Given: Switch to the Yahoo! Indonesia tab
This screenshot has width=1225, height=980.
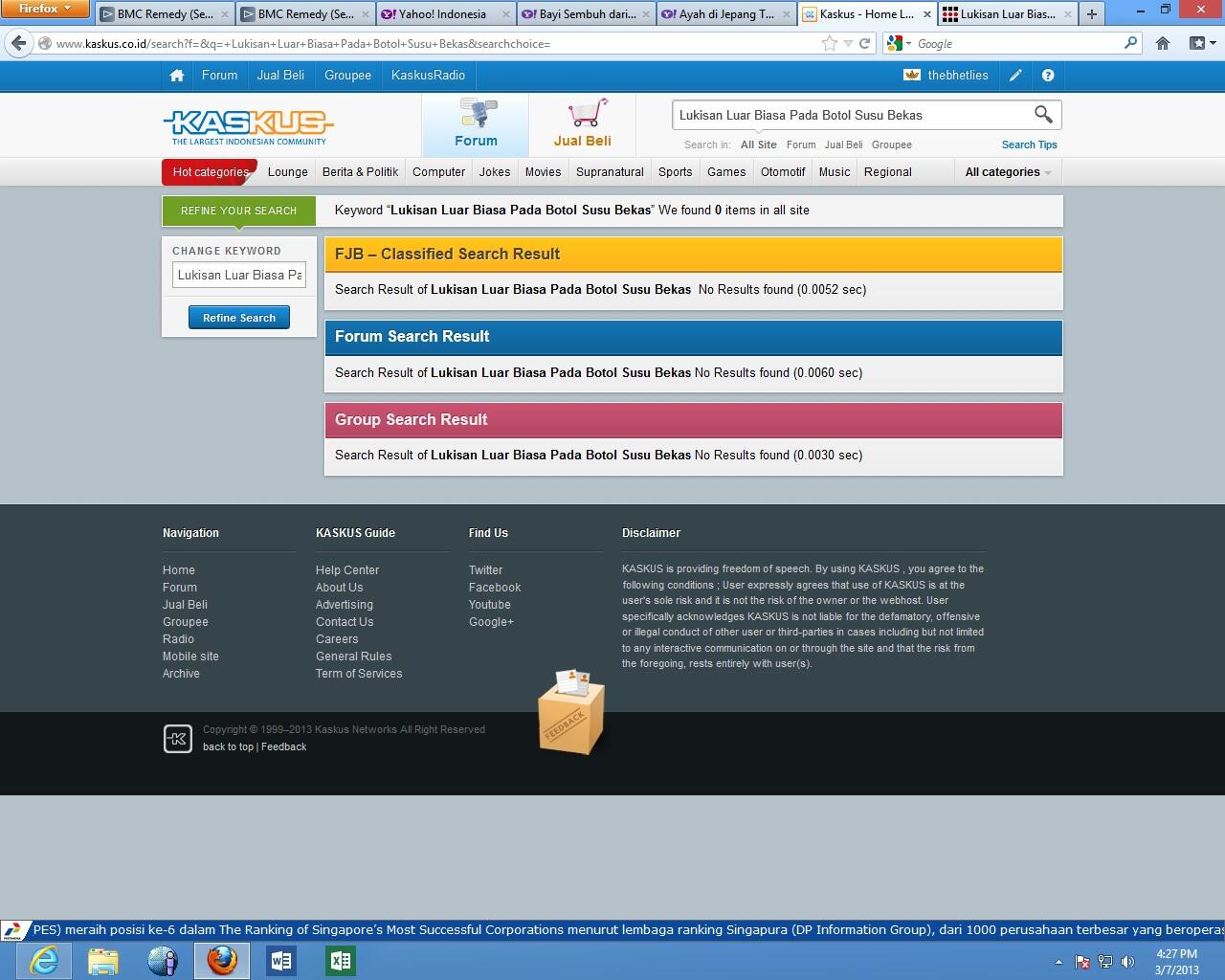Looking at the screenshot, I should [x=441, y=14].
